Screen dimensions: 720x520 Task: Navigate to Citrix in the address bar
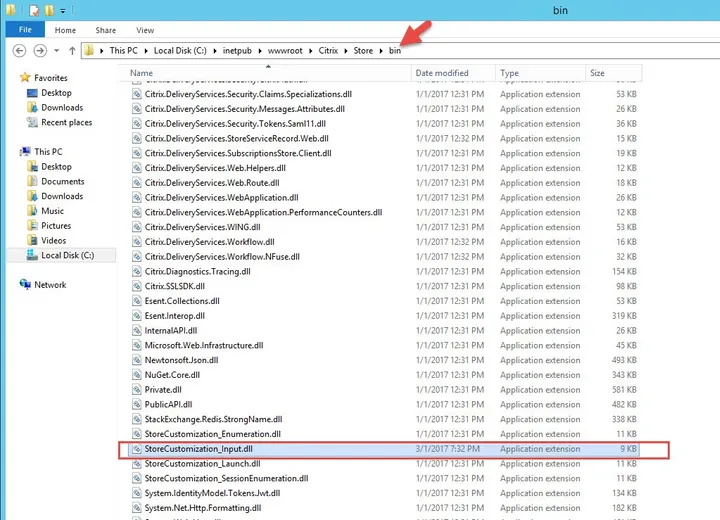pos(328,51)
